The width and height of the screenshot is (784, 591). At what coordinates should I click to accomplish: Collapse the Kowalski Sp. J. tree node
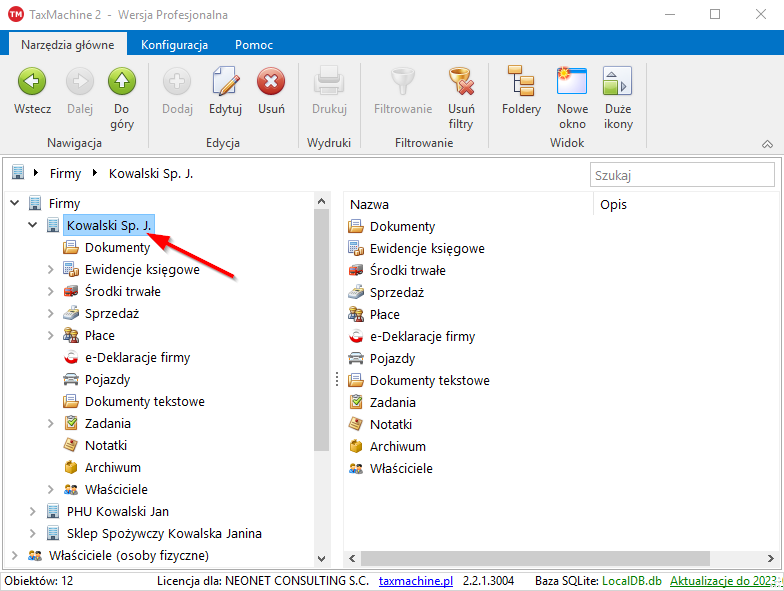(x=33, y=225)
